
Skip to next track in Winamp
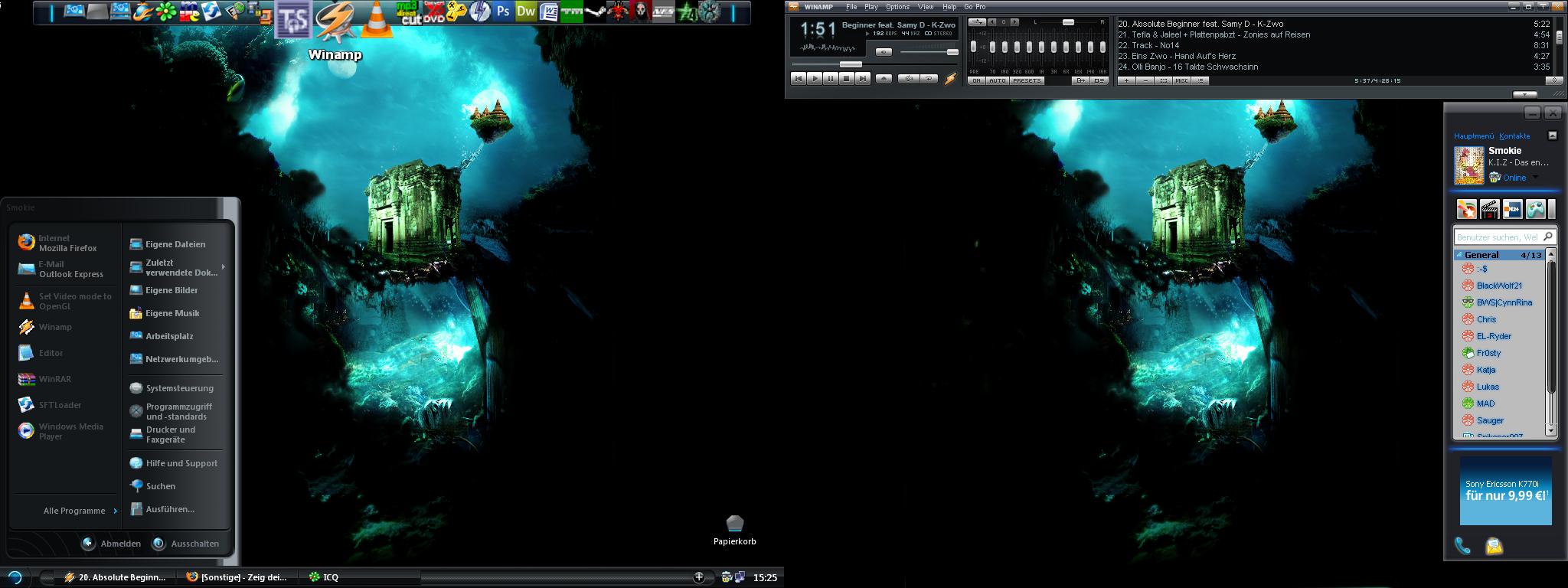click(863, 78)
